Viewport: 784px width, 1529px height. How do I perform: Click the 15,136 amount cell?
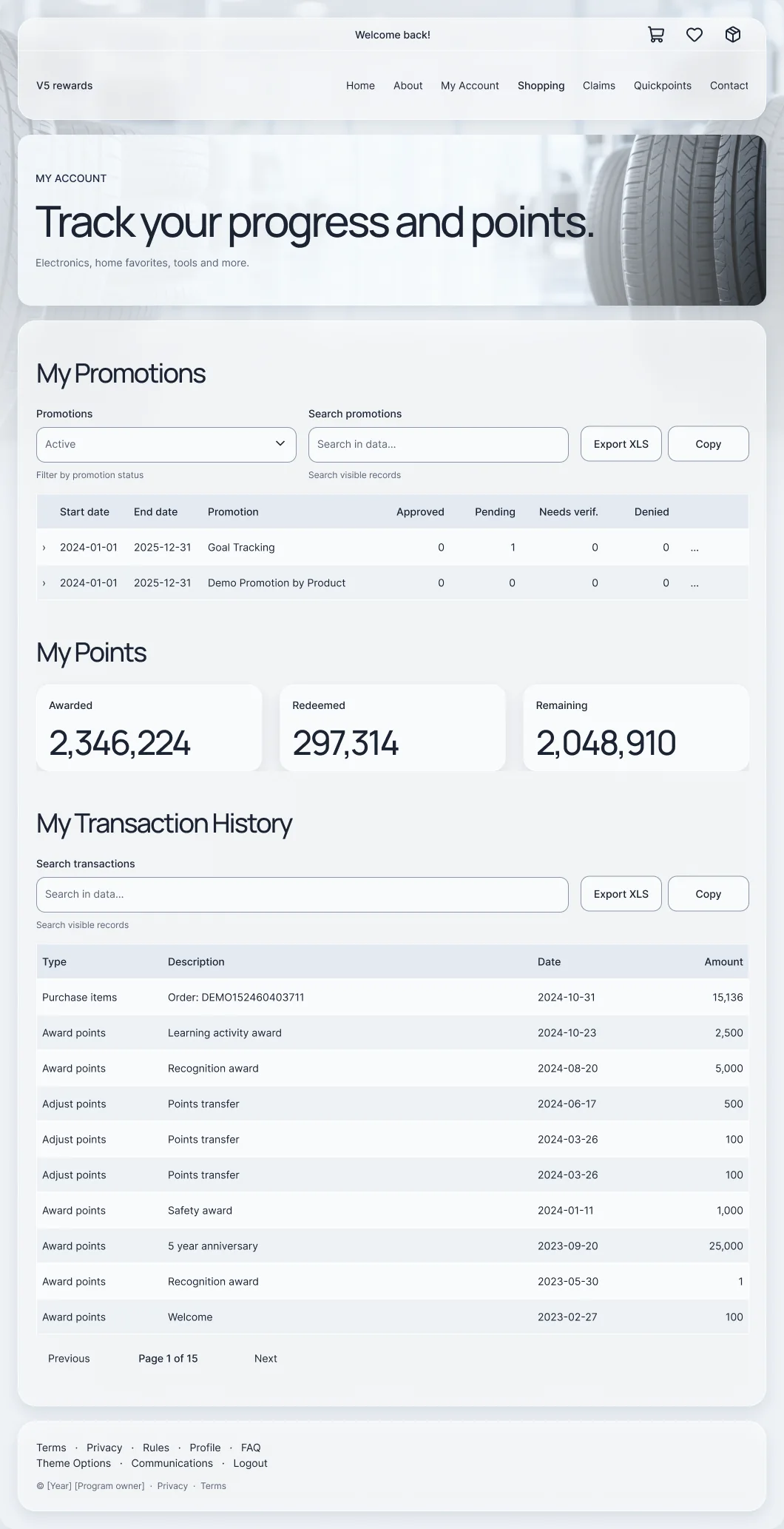[x=728, y=998]
